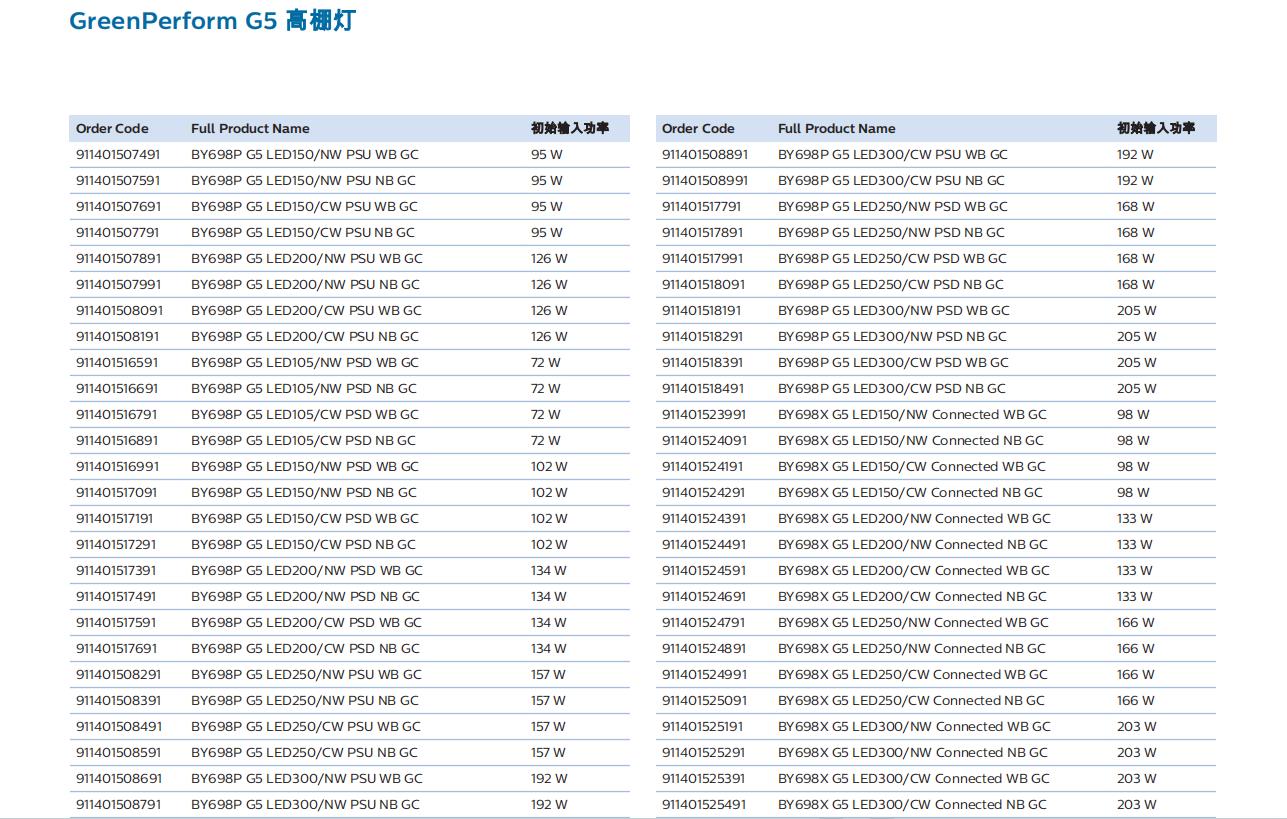Click product BY698X G5 LED200/NW Connected NB GC

913,545
